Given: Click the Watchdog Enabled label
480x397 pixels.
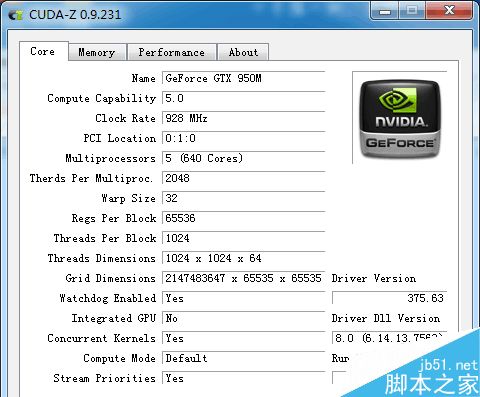Looking at the screenshot, I should pos(108,298).
